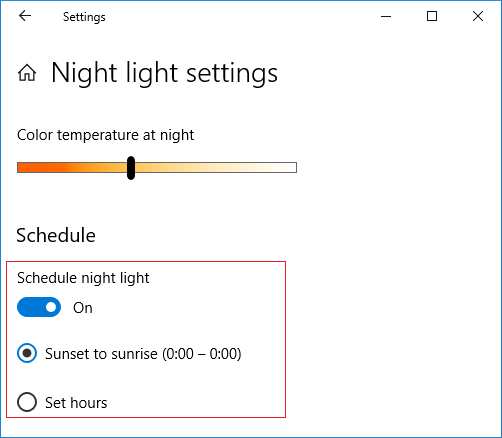
Task: Click the "Schedule night light" label
Action: 83,278
